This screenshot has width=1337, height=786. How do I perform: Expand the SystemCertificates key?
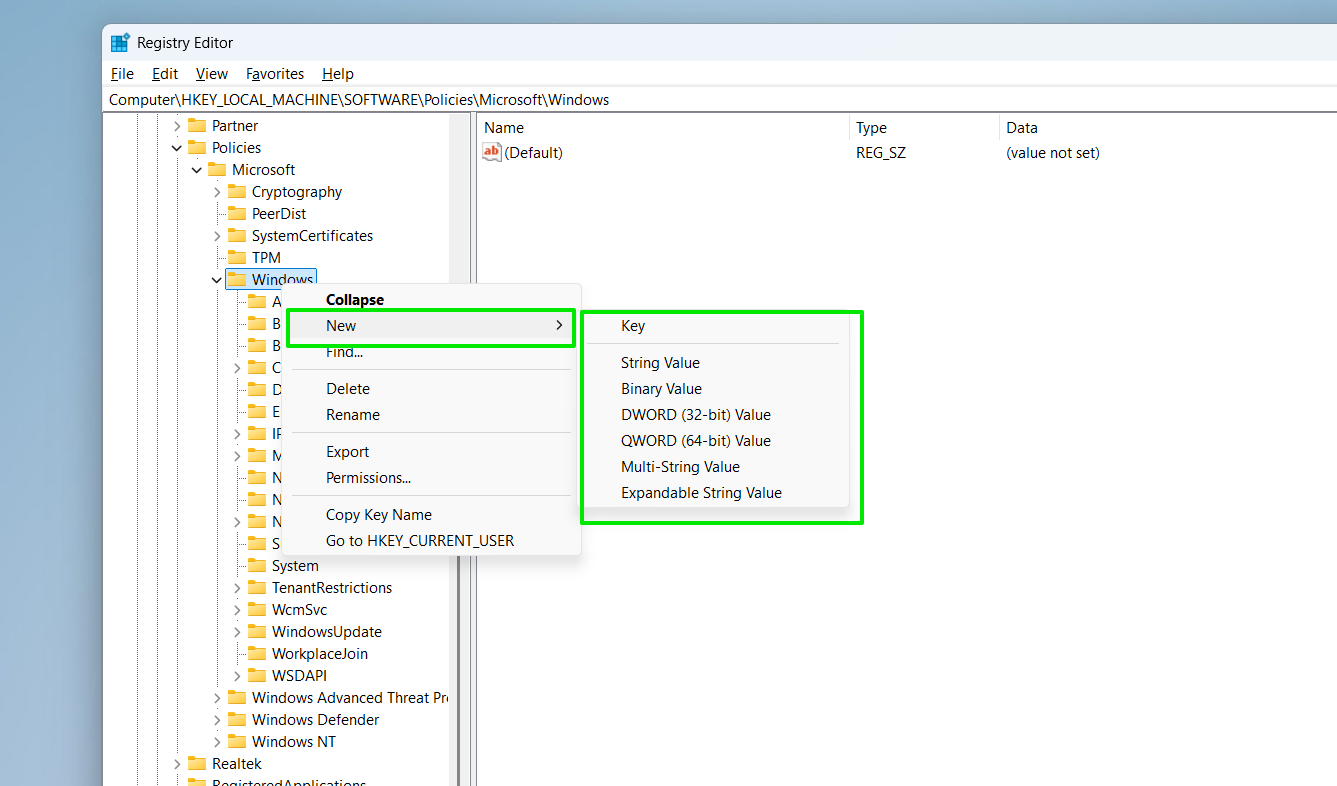[x=217, y=236]
